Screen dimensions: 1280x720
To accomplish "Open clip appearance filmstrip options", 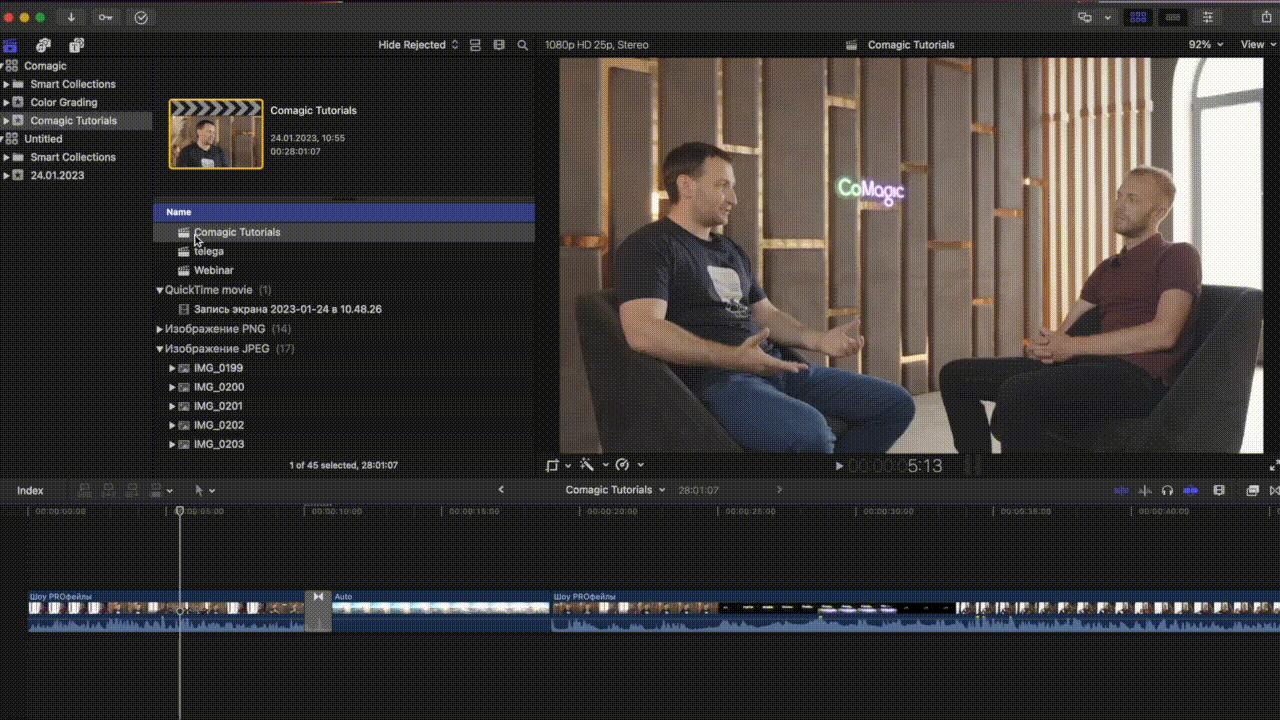I will [x=1219, y=491].
